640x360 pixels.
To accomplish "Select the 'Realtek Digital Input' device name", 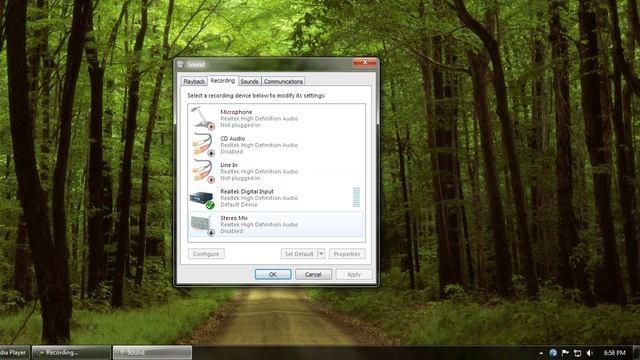I will tap(247, 191).
